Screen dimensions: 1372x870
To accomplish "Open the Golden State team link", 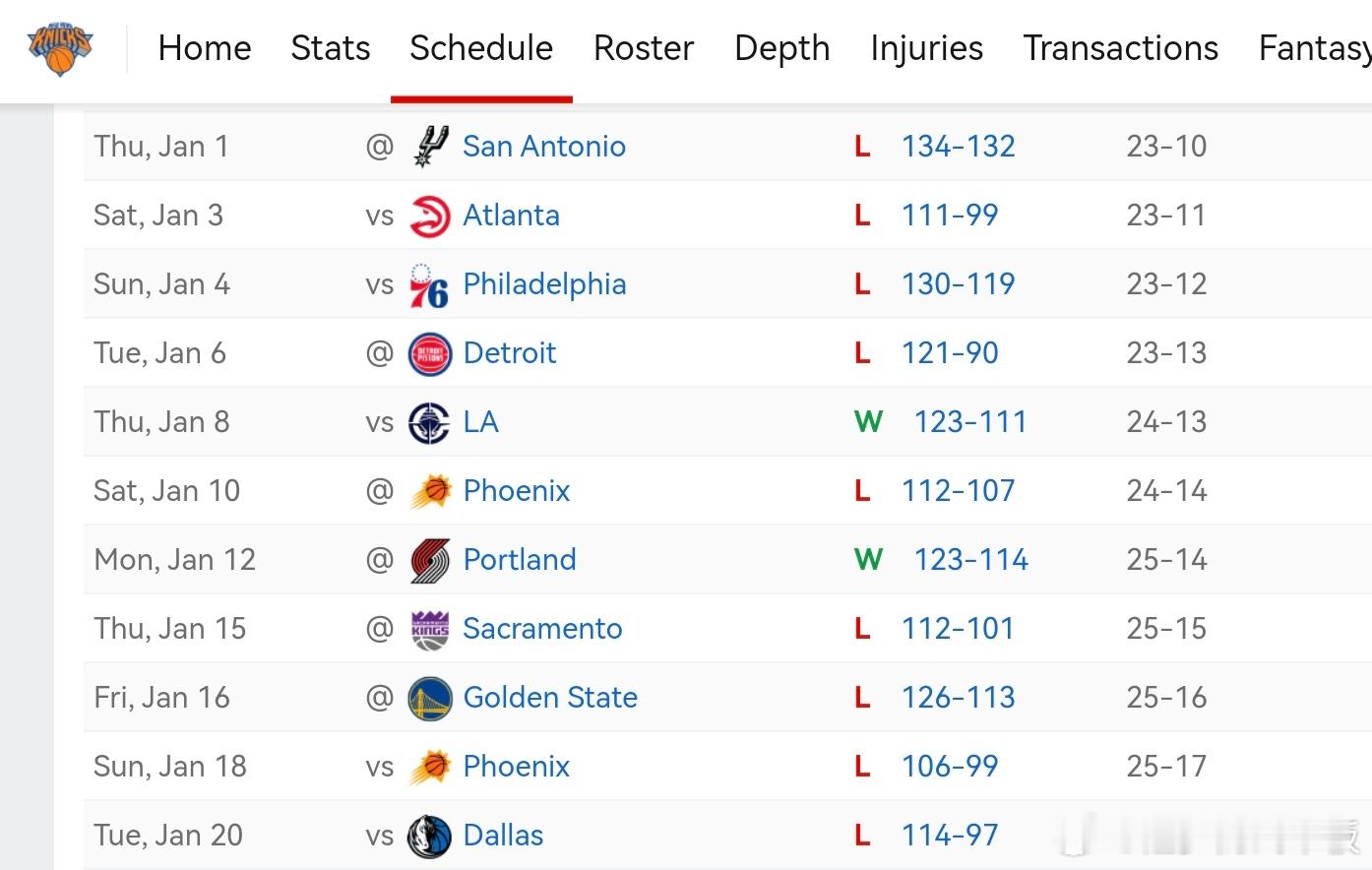I will 550,698.
